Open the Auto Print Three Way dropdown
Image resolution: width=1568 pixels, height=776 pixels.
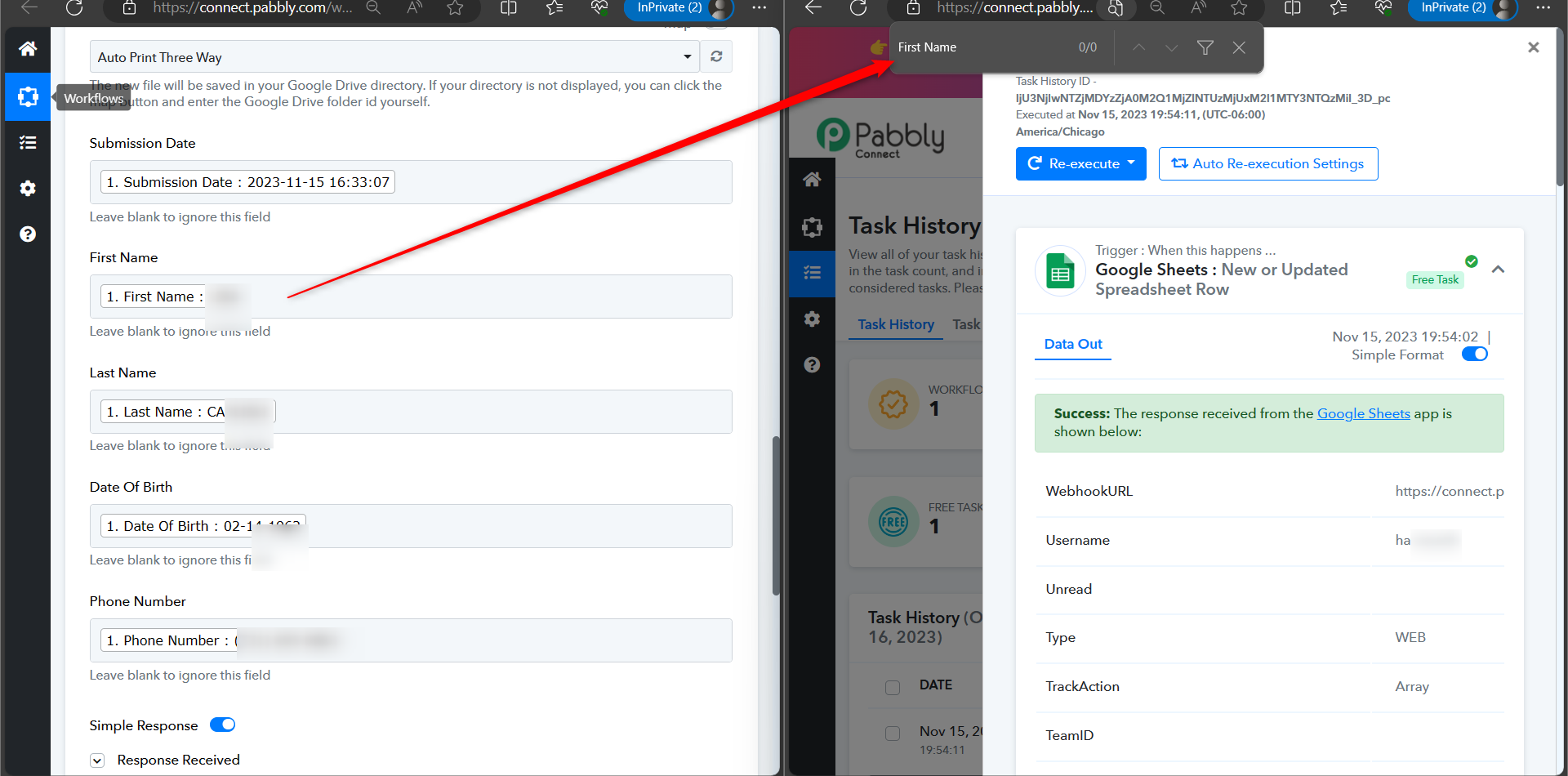coord(394,56)
